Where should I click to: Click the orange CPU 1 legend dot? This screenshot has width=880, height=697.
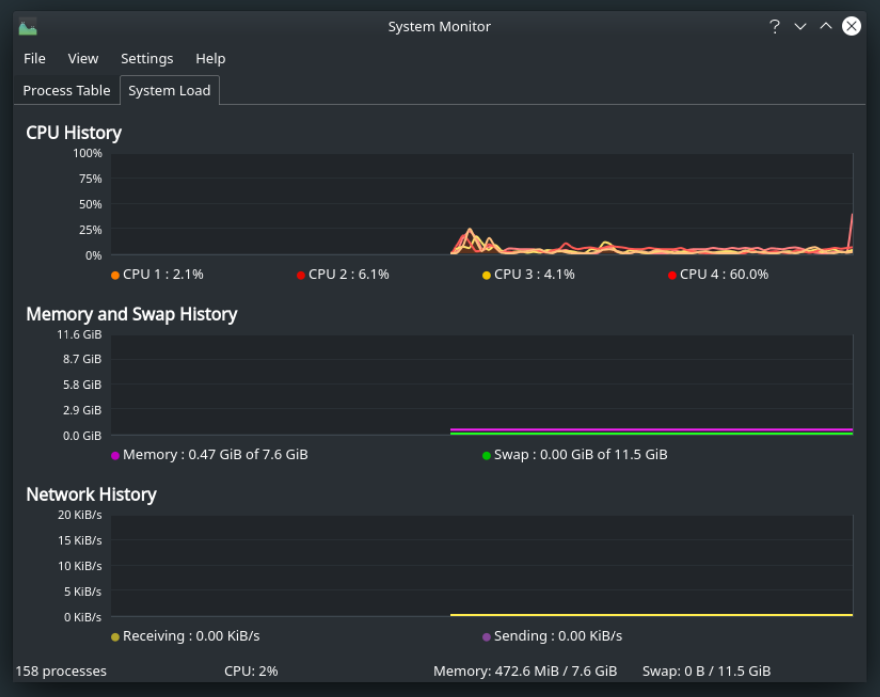115,275
